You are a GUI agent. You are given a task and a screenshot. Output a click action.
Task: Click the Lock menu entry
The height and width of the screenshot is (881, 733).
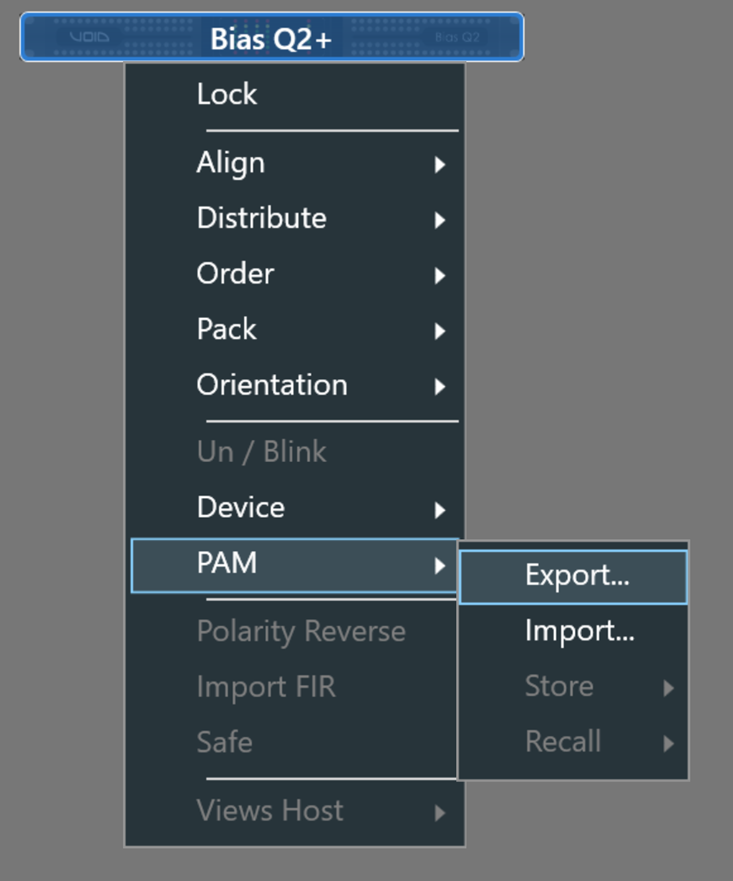click(x=227, y=94)
